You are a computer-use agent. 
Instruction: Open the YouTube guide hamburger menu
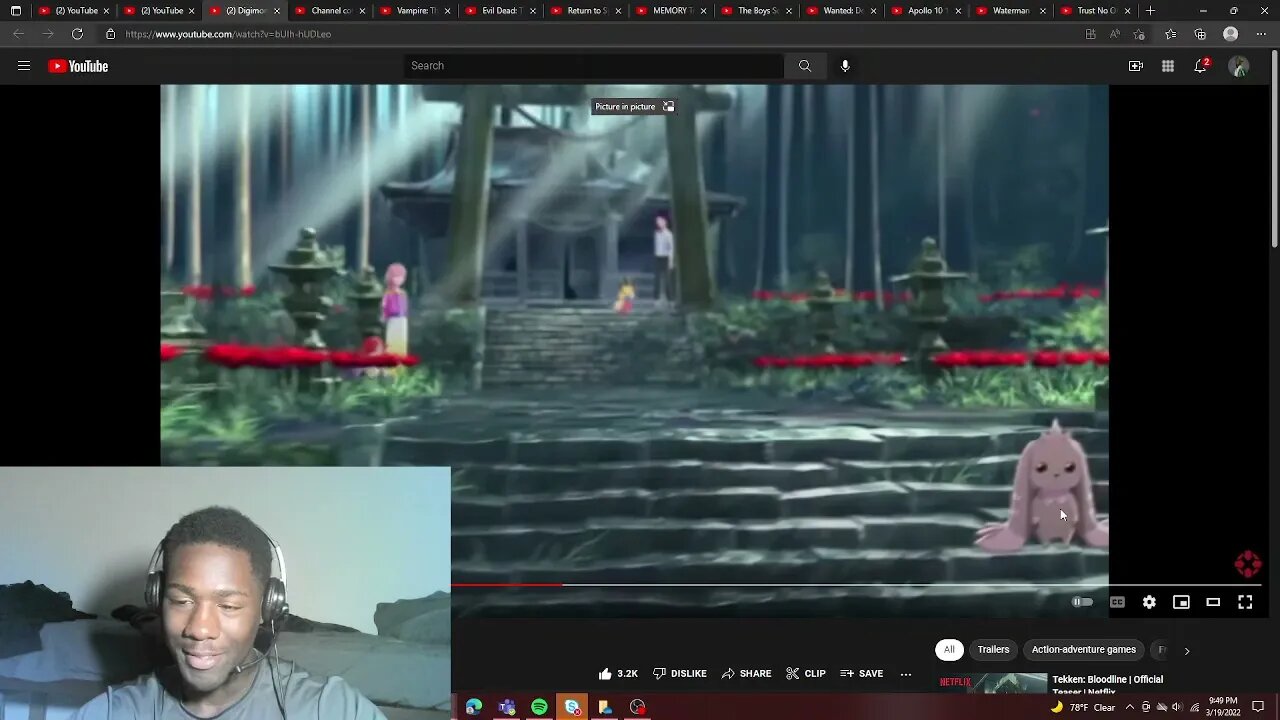(x=24, y=66)
